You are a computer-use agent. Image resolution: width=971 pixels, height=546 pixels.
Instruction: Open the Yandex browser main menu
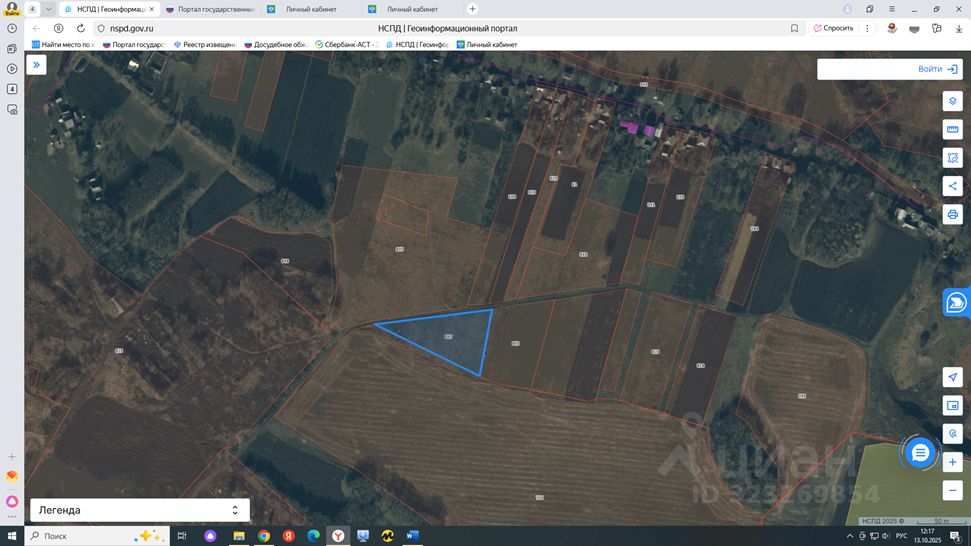click(x=892, y=9)
